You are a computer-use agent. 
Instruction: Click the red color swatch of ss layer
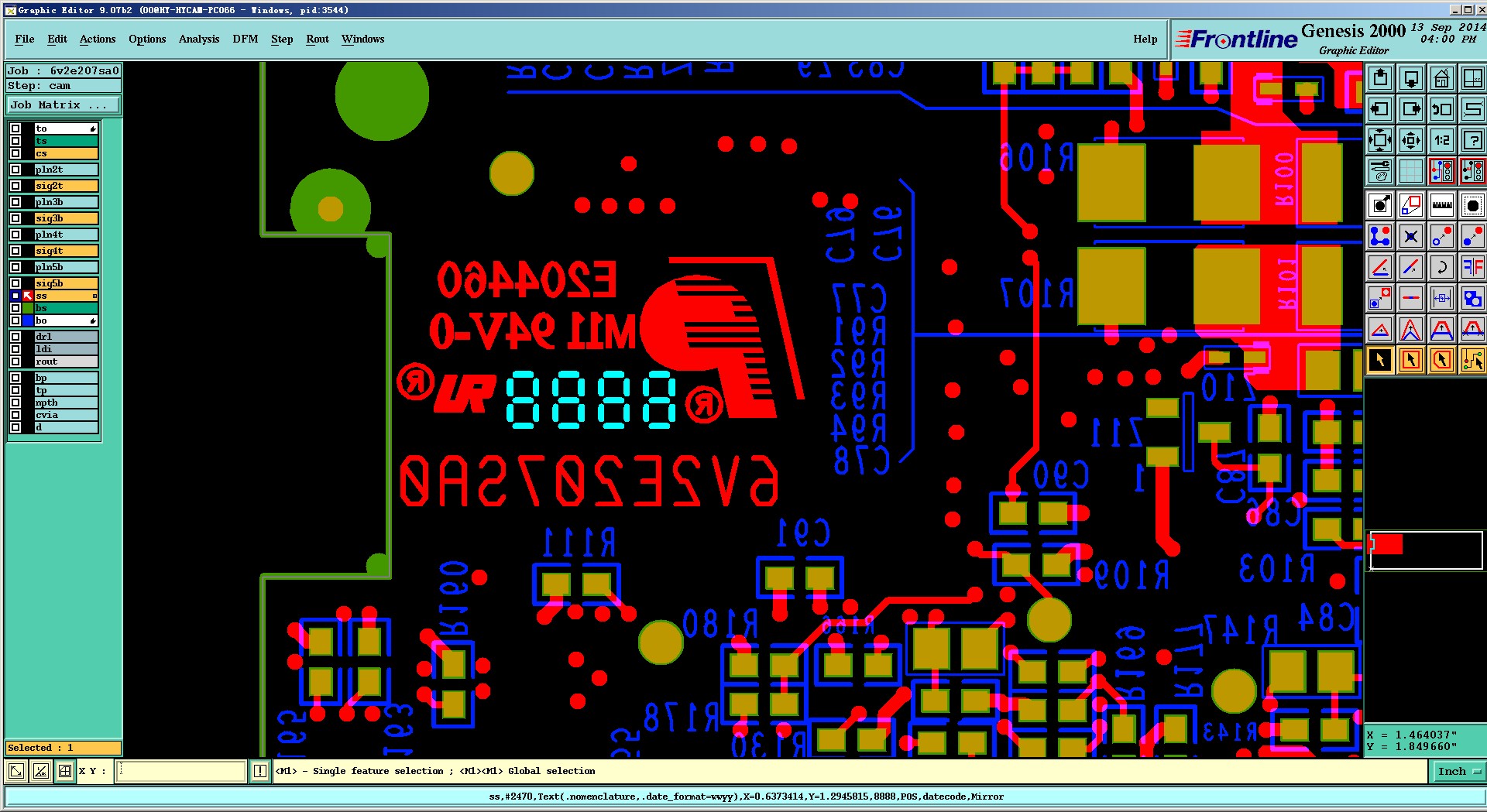(28, 296)
